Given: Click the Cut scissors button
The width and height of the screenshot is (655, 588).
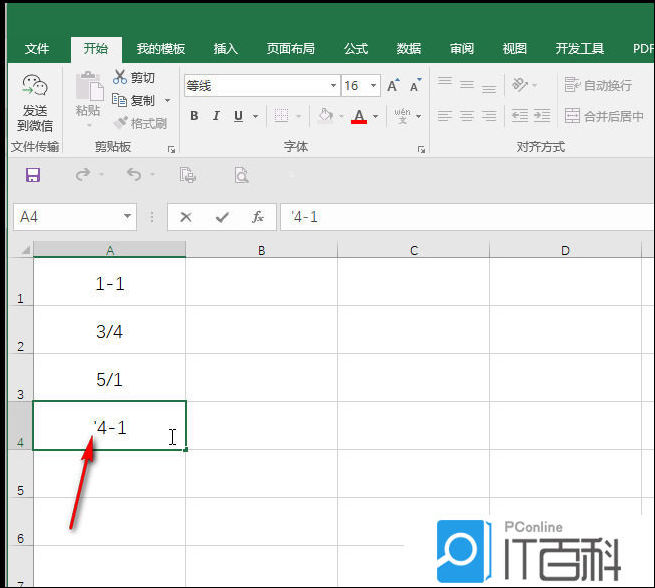Looking at the screenshot, I should 134,77.
